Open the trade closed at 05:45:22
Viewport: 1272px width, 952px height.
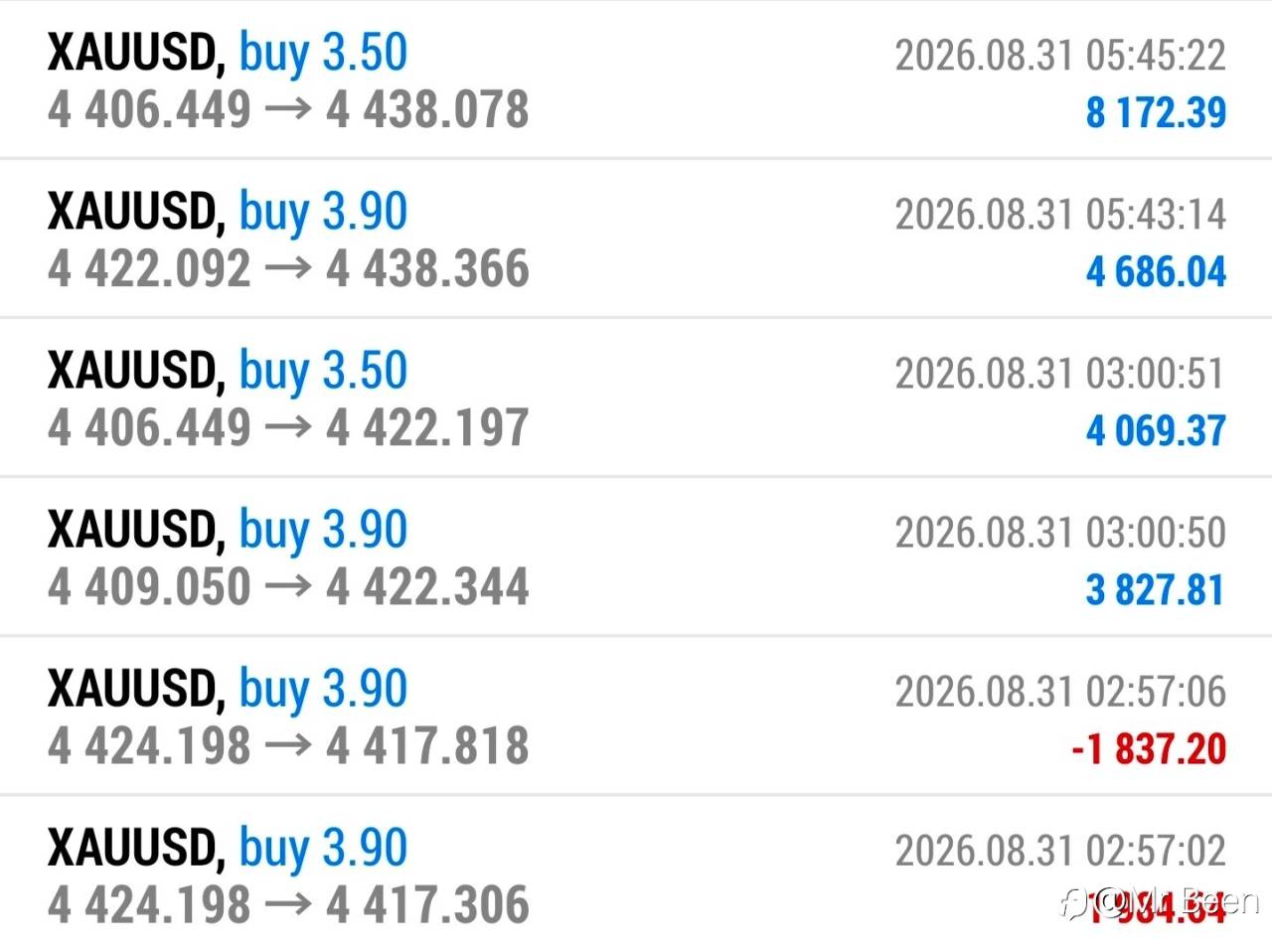point(636,79)
